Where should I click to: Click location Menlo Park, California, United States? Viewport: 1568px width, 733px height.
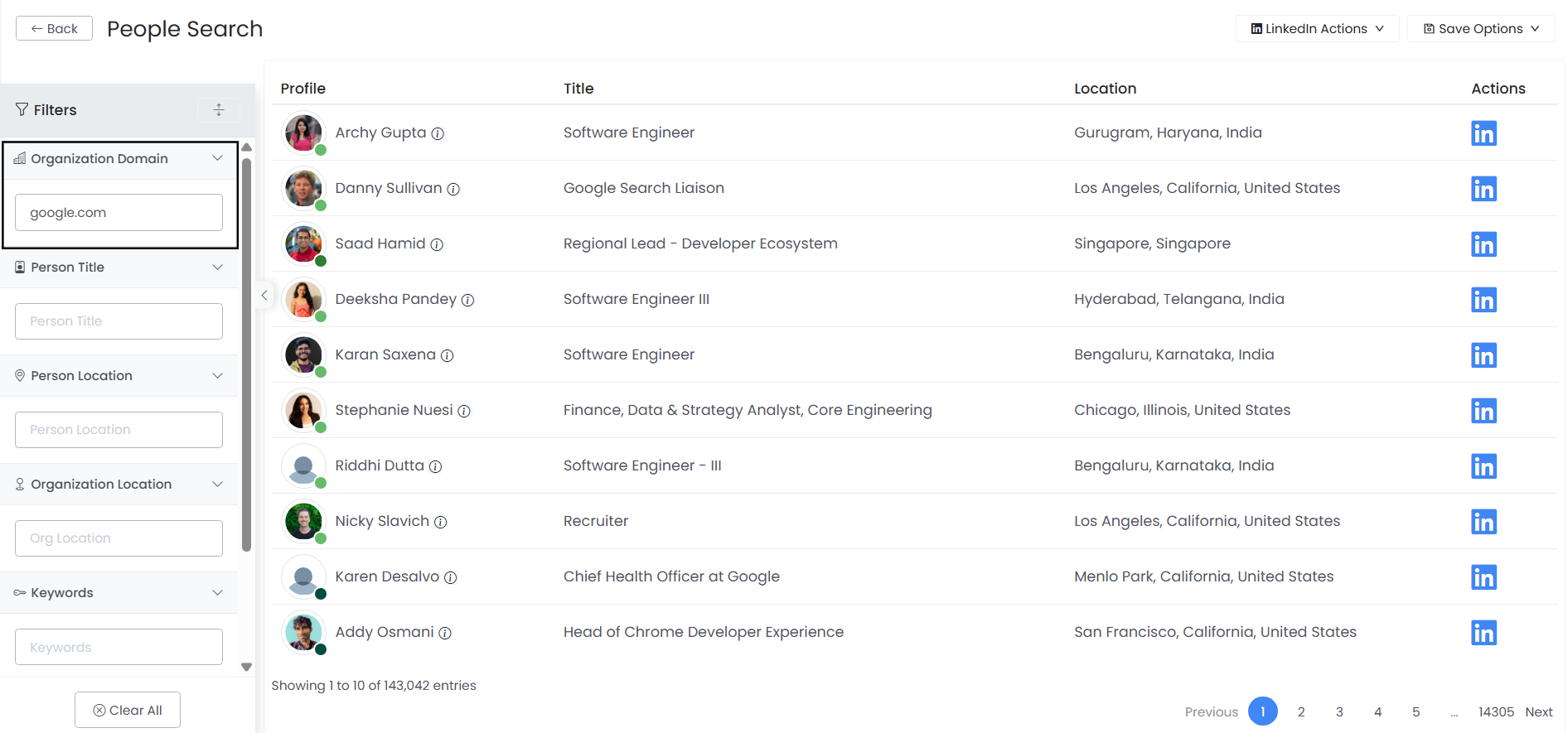click(x=1203, y=576)
